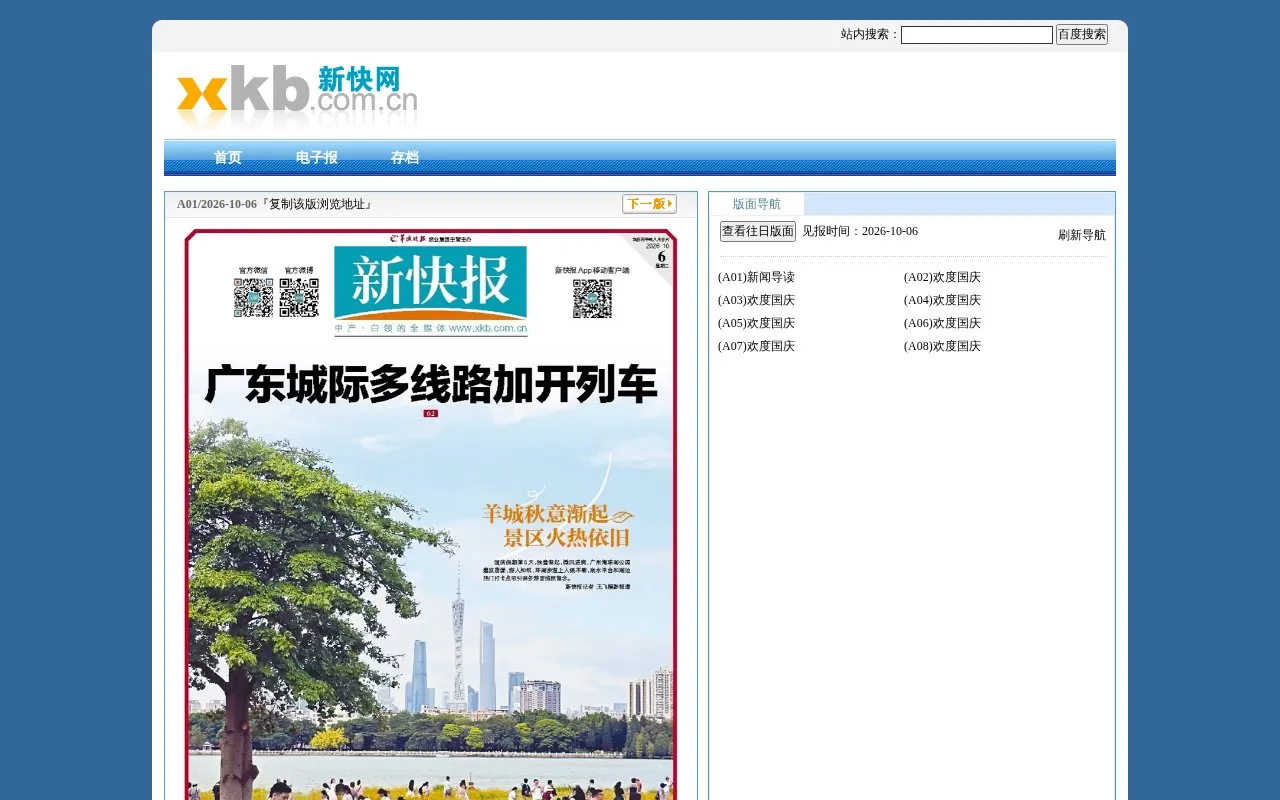Open page (A03)欢度国庆

pos(756,300)
